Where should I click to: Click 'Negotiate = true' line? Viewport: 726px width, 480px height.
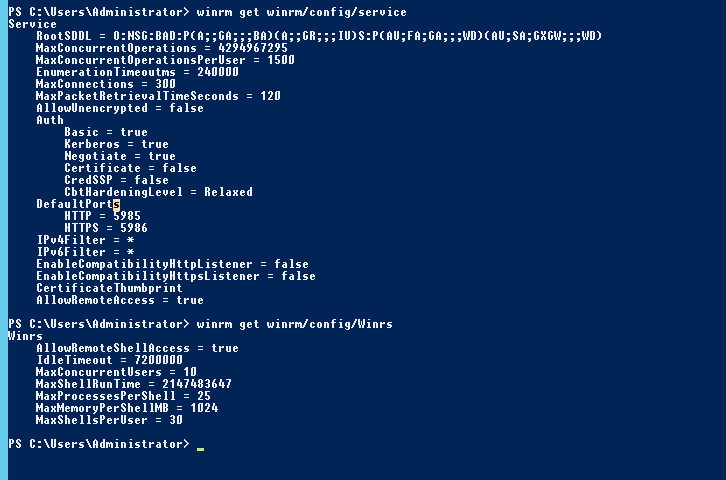tap(120, 156)
